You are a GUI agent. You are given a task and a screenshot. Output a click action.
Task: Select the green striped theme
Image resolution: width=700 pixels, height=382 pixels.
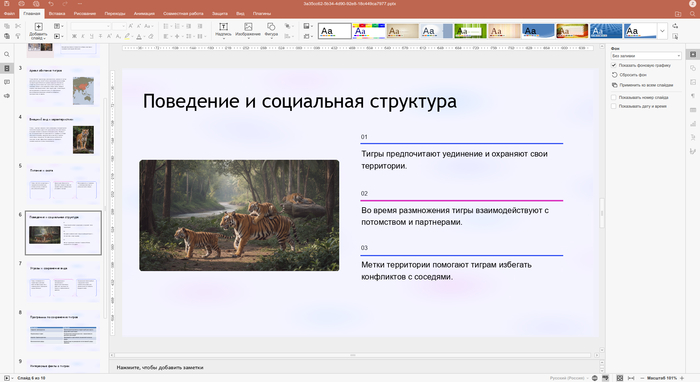(470, 31)
